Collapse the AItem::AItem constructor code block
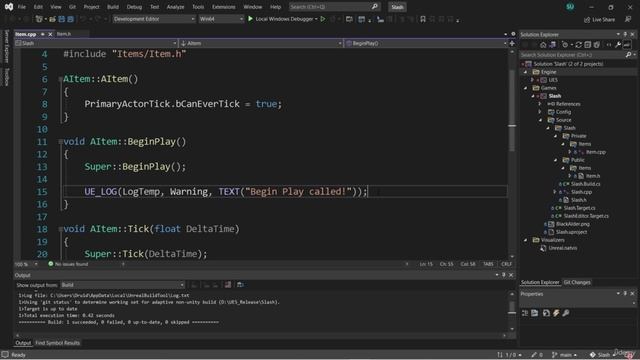Viewport: 640px width, 360px height. pyautogui.click(x=60, y=79)
